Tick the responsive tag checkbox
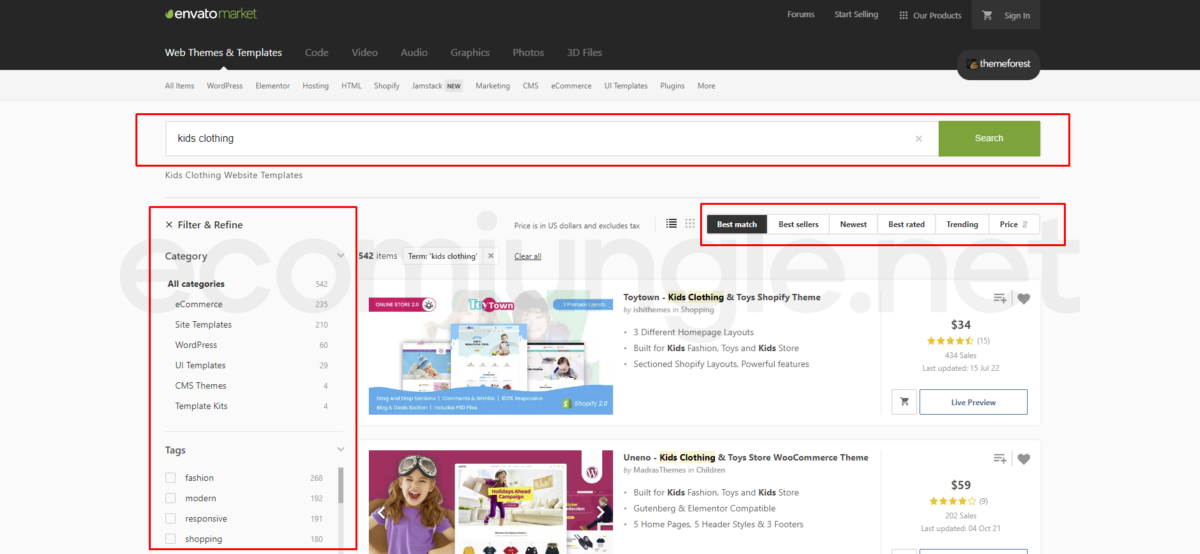Image resolution: width=1200 pixels, height=554 pixels. [x=171, y=519]
